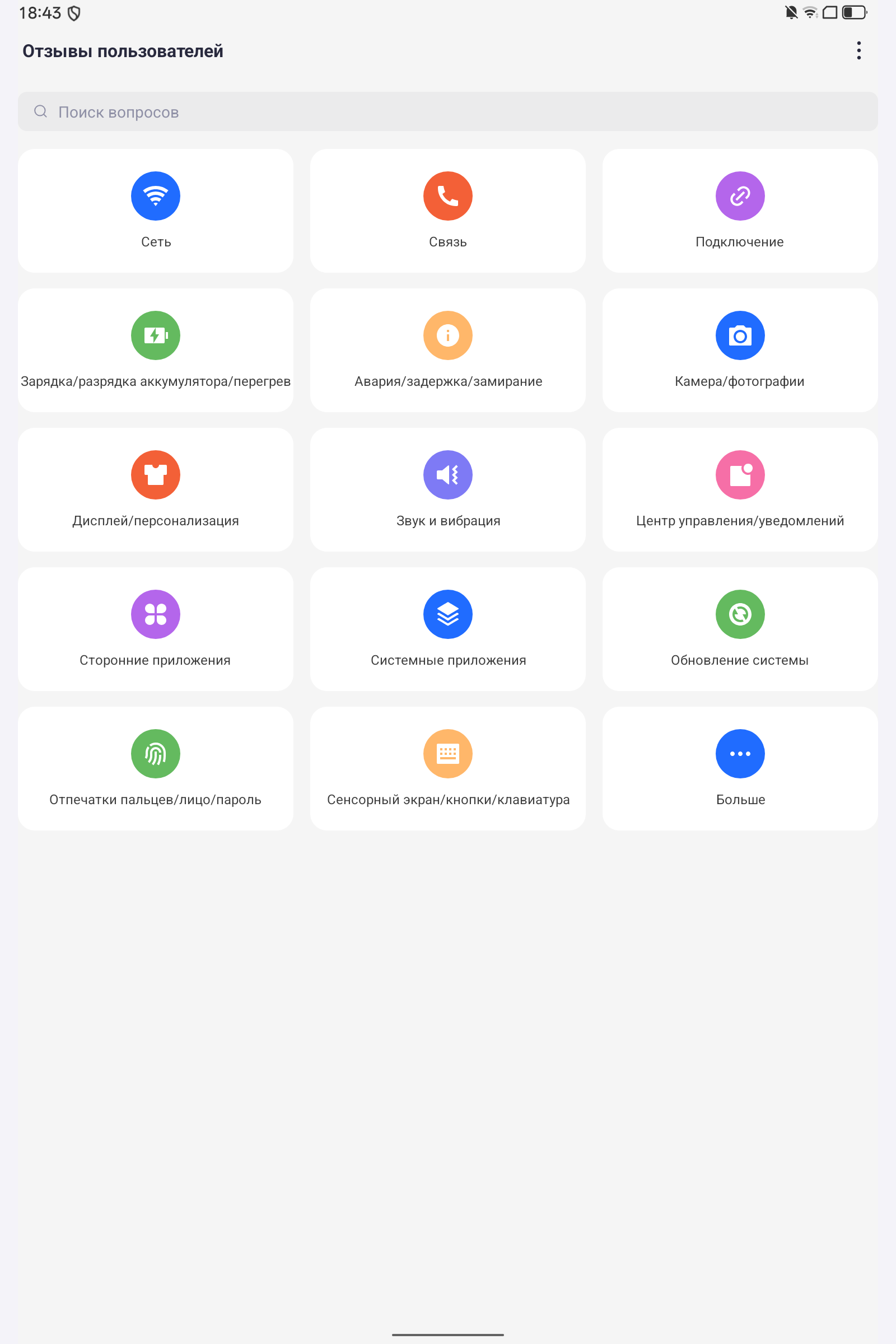The image size is (896, 1344).
Task: Open the Сеть Wi-Fi category icon
Action: pos(156,196)
